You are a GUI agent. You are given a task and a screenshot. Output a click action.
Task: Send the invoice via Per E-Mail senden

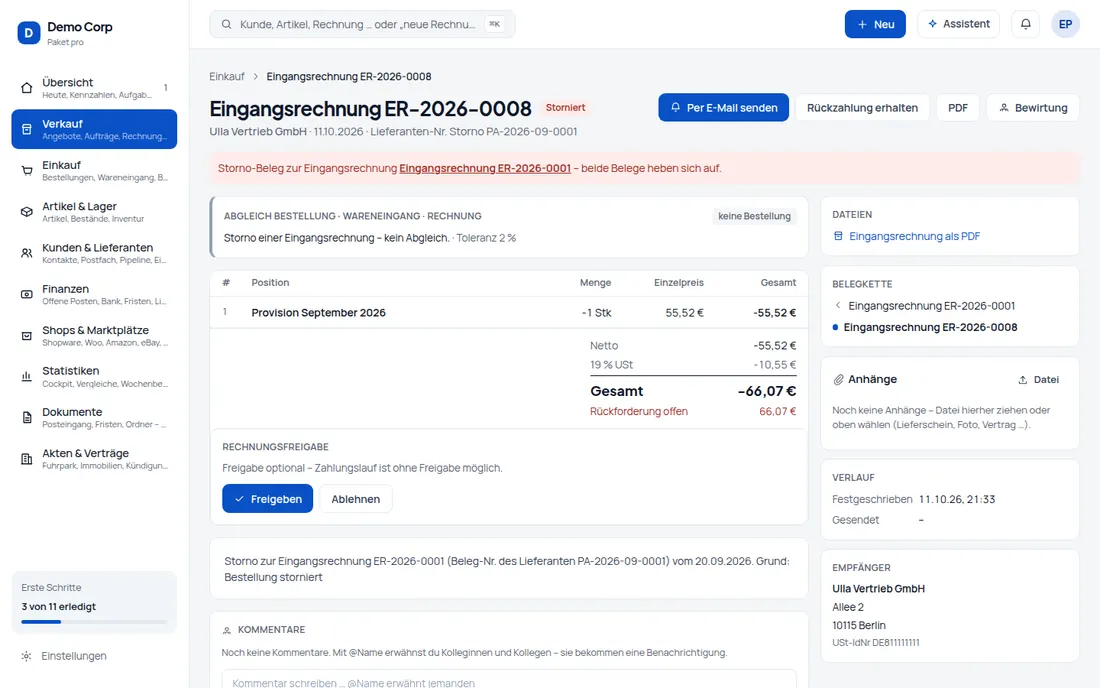pos(723,108)
